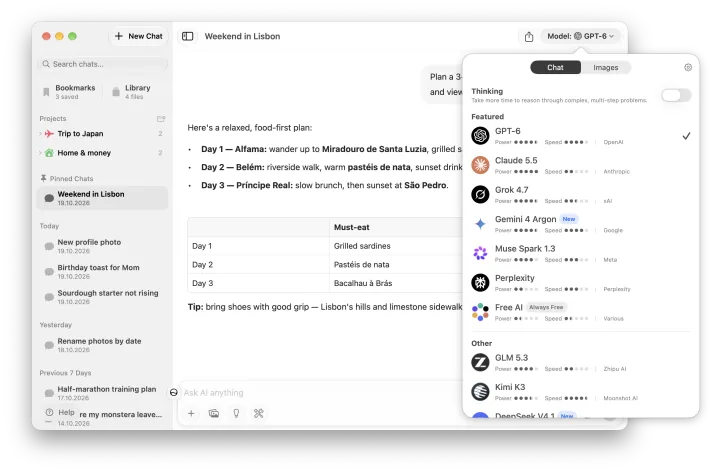
Task: Click the tools icon below input
Action: 259,413
